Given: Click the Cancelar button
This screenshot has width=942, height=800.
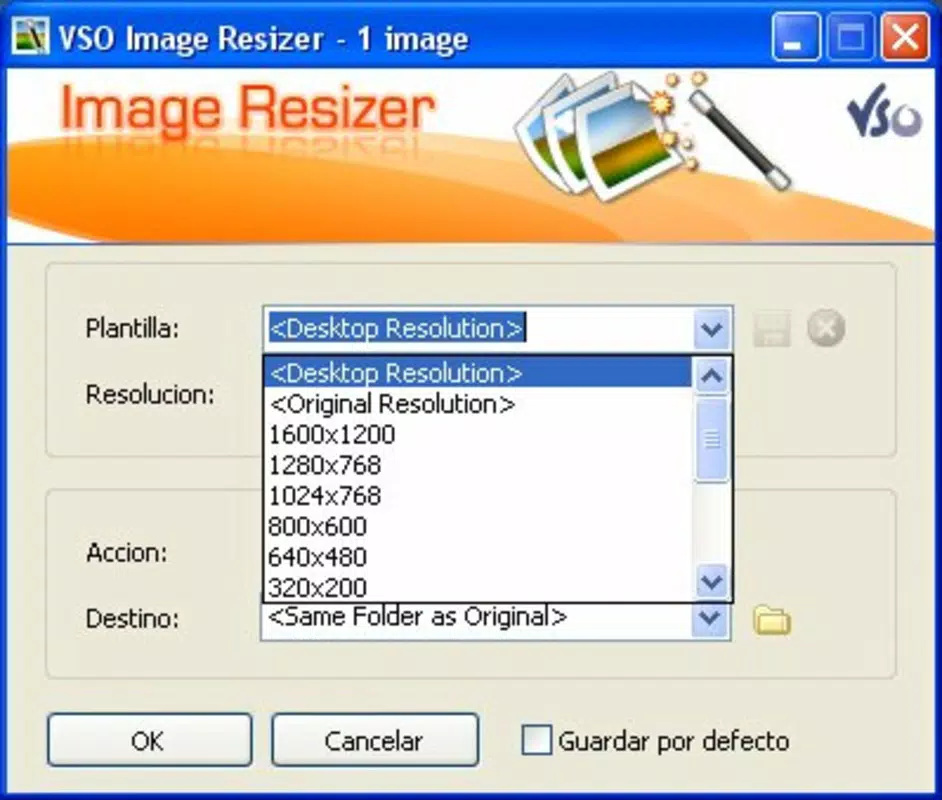Looking at the screenshot, I should point(375,740).
